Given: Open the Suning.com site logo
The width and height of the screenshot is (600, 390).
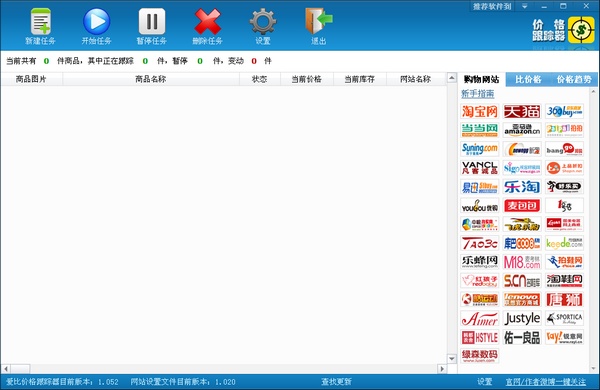Looking at the screenshot, I should point(480,149).
